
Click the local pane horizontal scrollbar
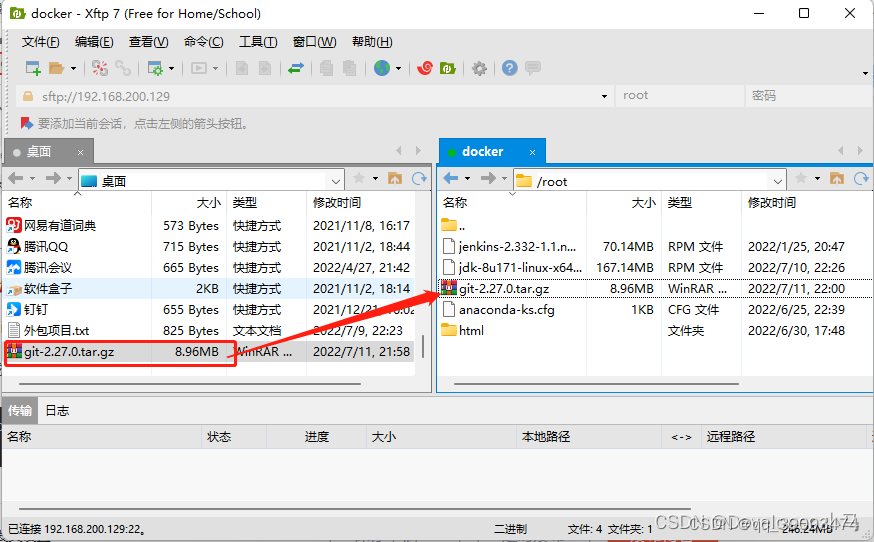tap(190, 384)
